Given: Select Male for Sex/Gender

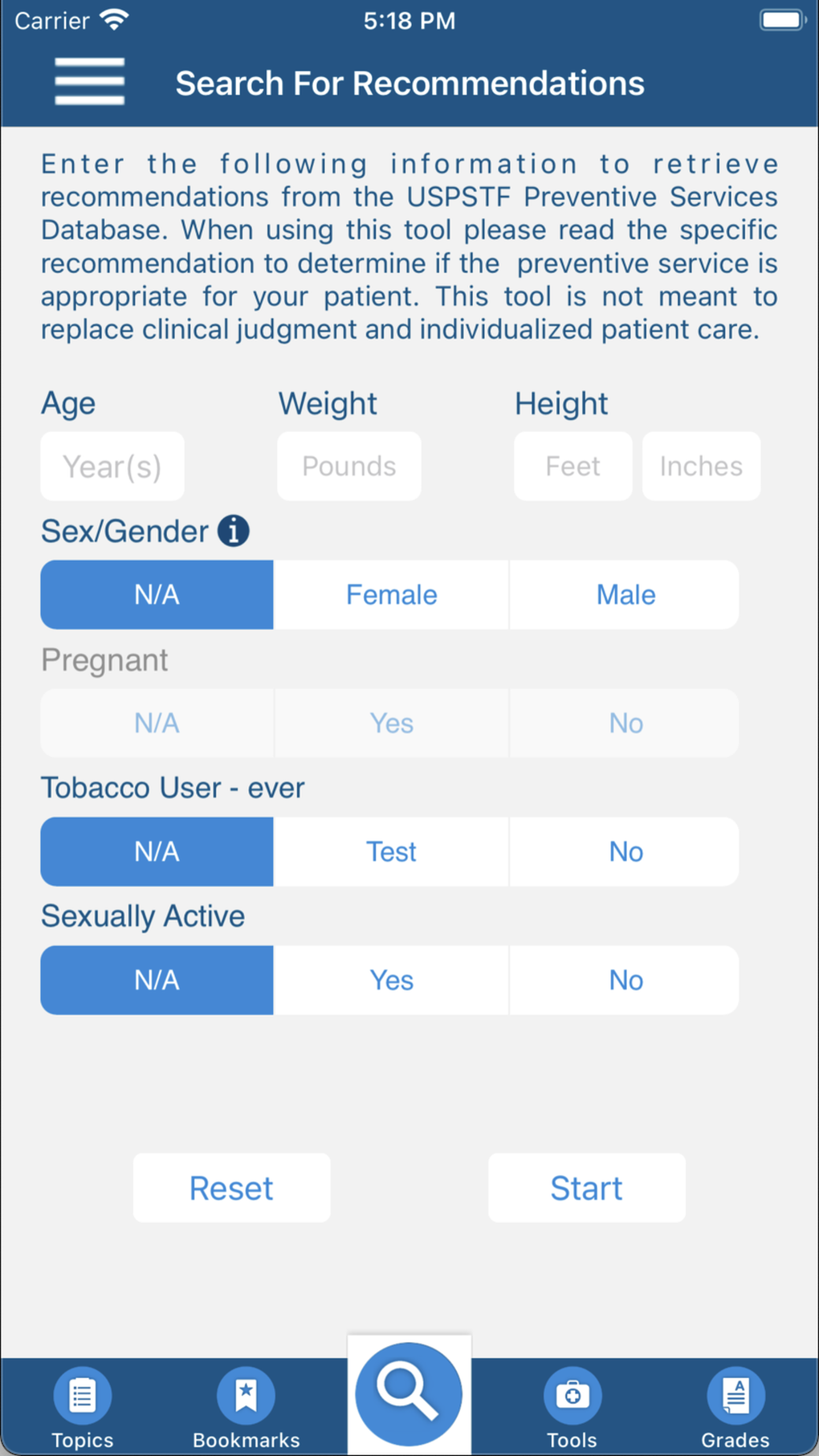Looking at the screenshot, I should point(625,595).
